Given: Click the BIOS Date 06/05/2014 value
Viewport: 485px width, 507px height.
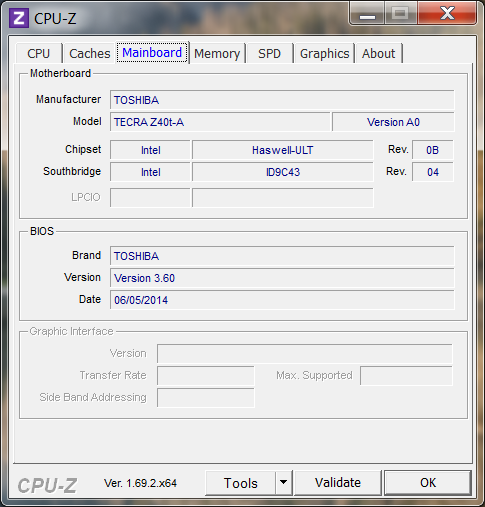Looking at the screenshot, I should pos(282,300).
